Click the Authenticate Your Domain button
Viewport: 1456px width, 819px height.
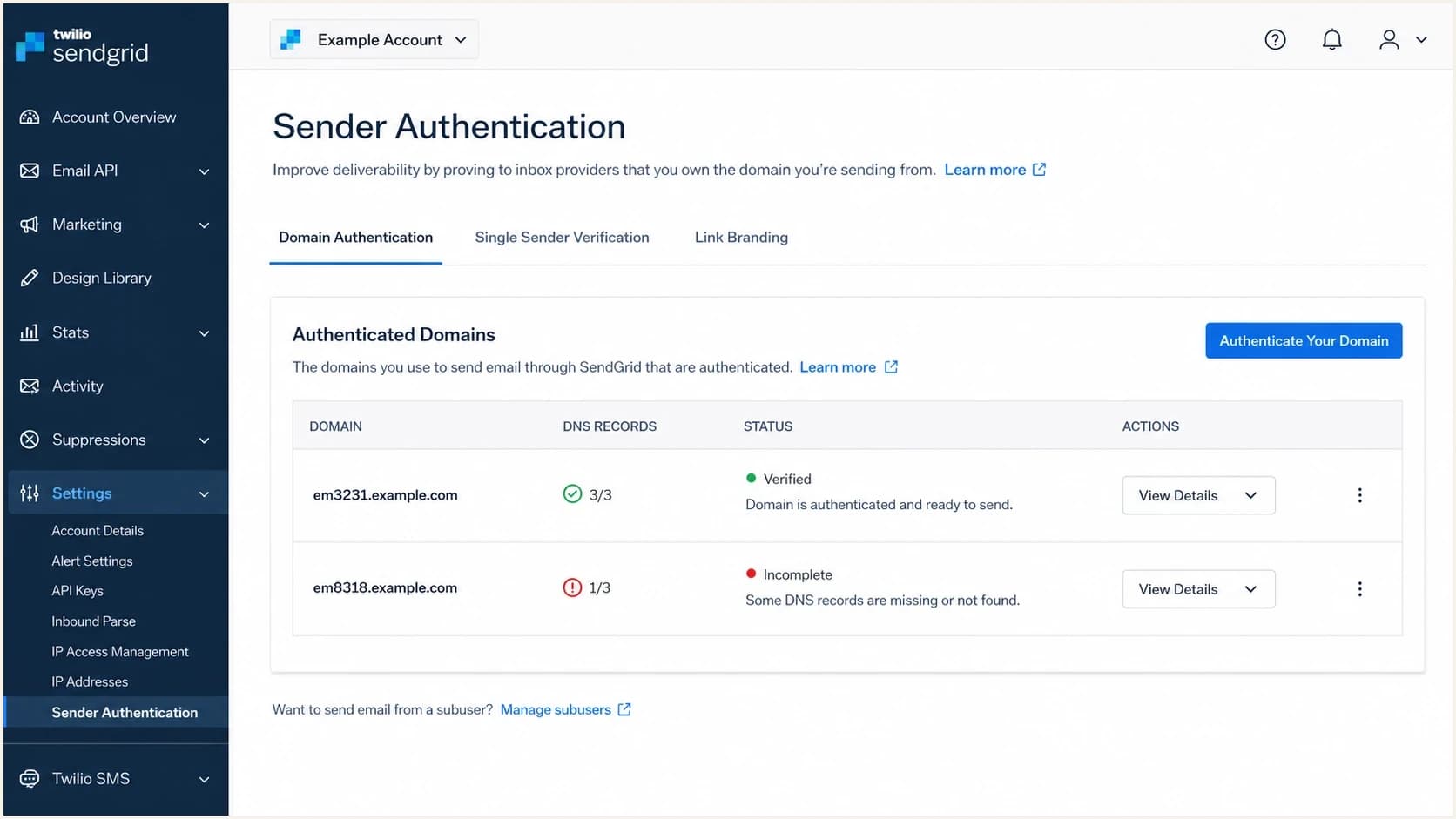pyautogui.click(x=1304, y=340)
